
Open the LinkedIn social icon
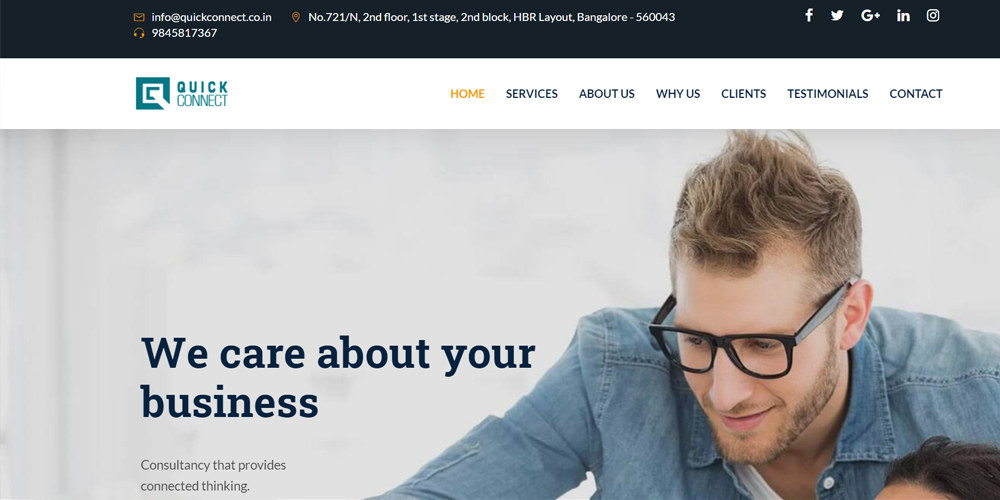coord(903,15)
